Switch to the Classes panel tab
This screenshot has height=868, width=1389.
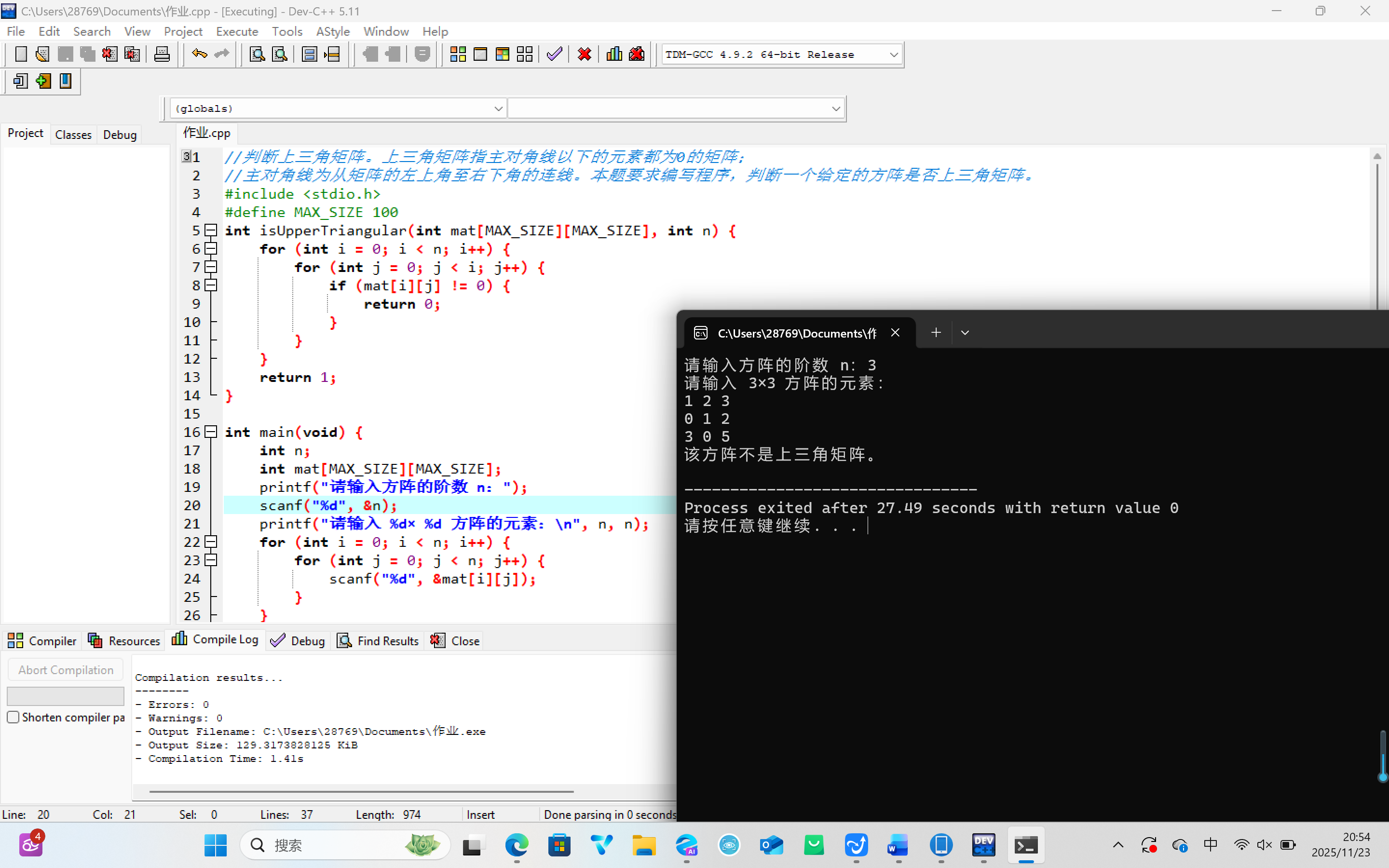pyautogui.click(x=73, y=135)
